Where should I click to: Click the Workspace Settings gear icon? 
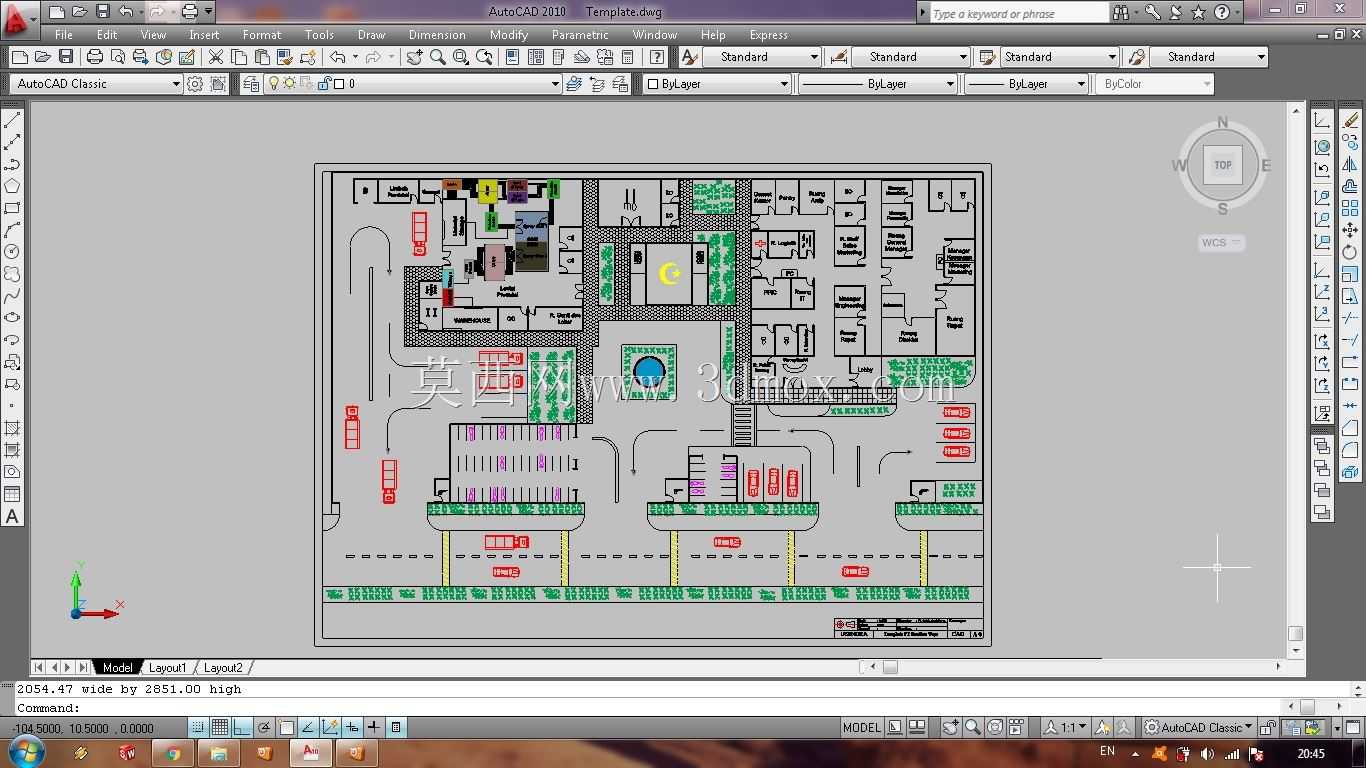tap(195, 84)
